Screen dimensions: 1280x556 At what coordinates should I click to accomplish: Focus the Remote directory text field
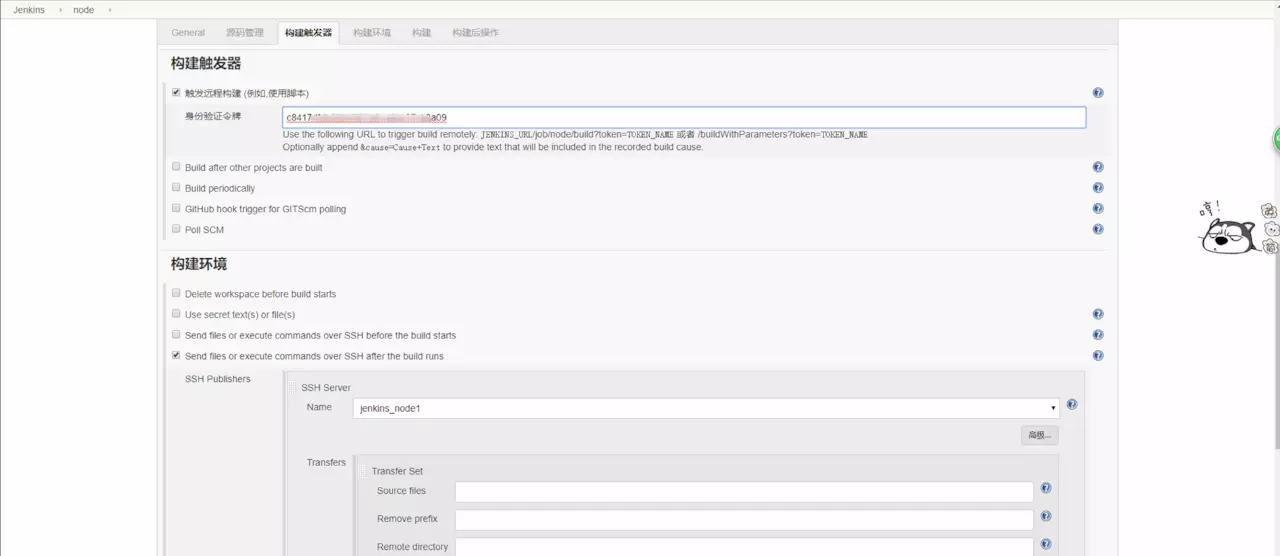tap(743, 547)
